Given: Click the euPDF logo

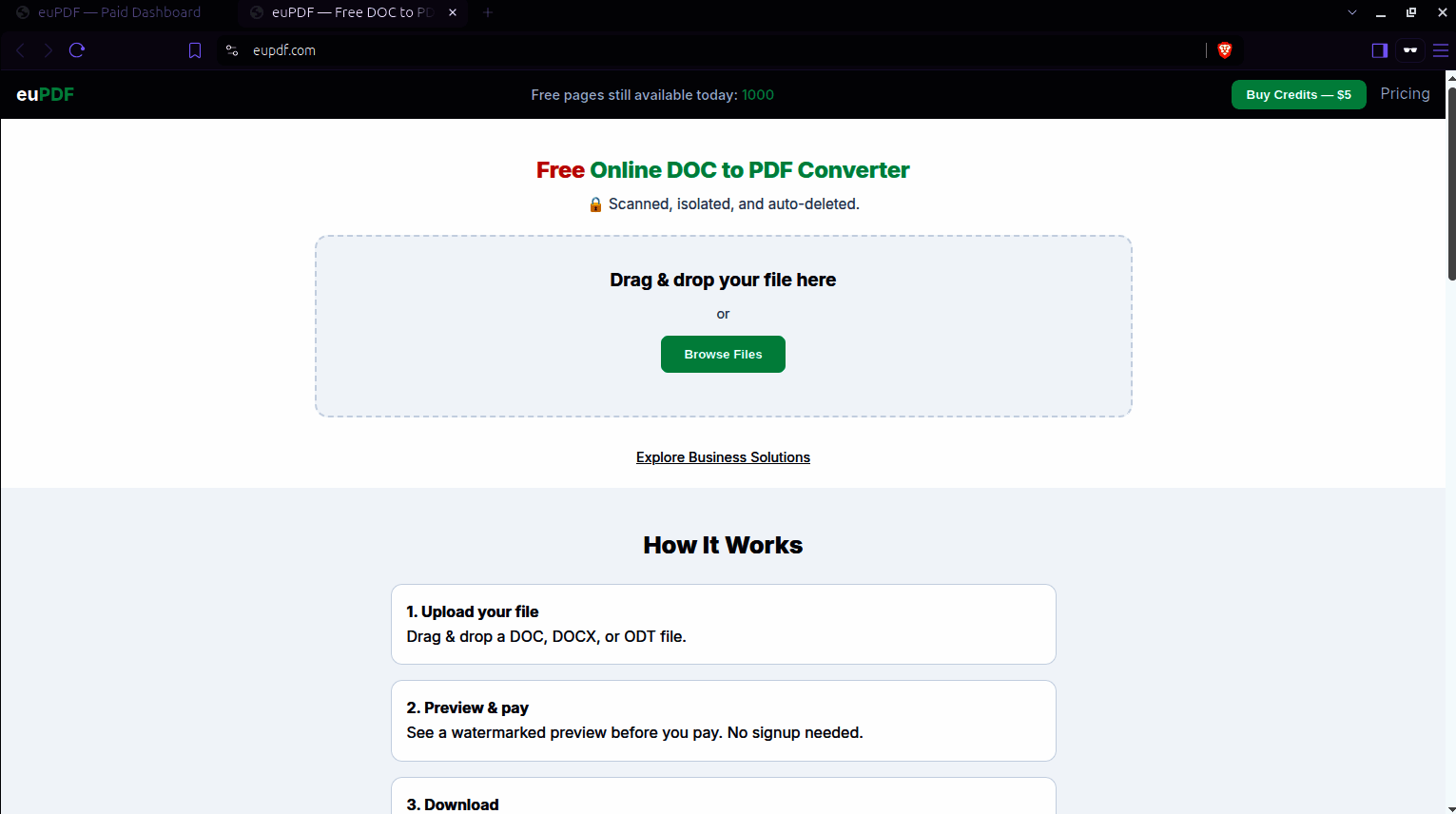Looking at the screenshot, I should (x=45, y=94).
